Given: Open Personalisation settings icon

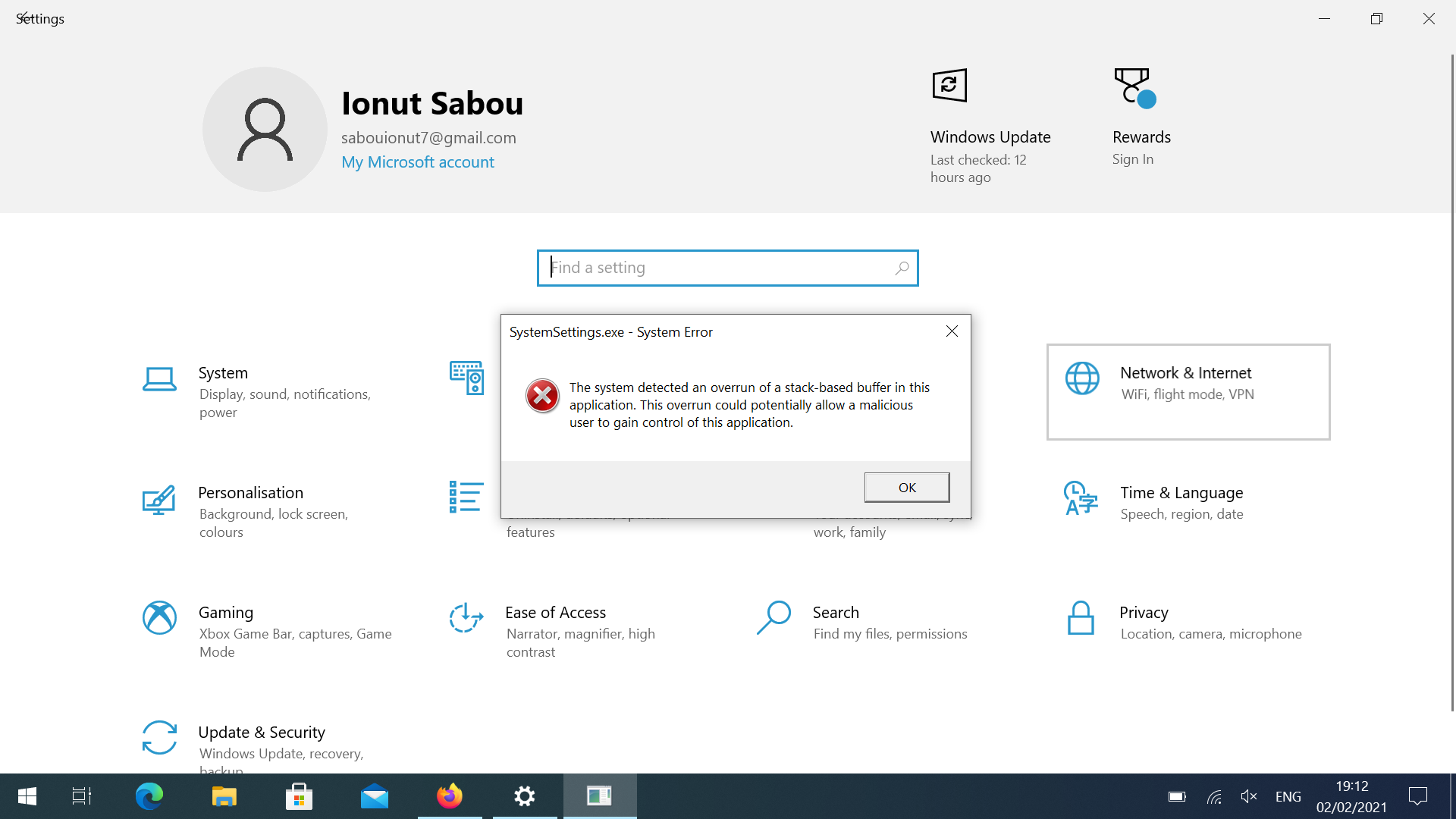Looking at the screenshot, I should 159,500.
